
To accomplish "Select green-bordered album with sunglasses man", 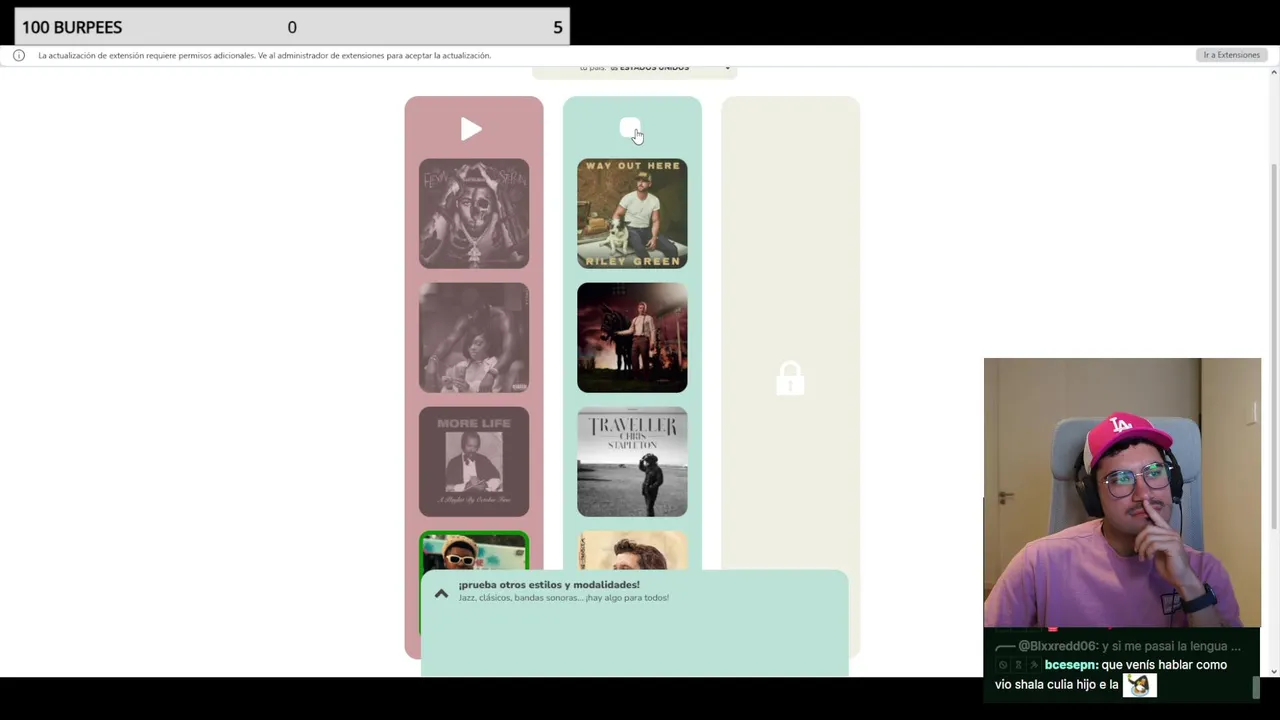I will click(x=474, y=551).
